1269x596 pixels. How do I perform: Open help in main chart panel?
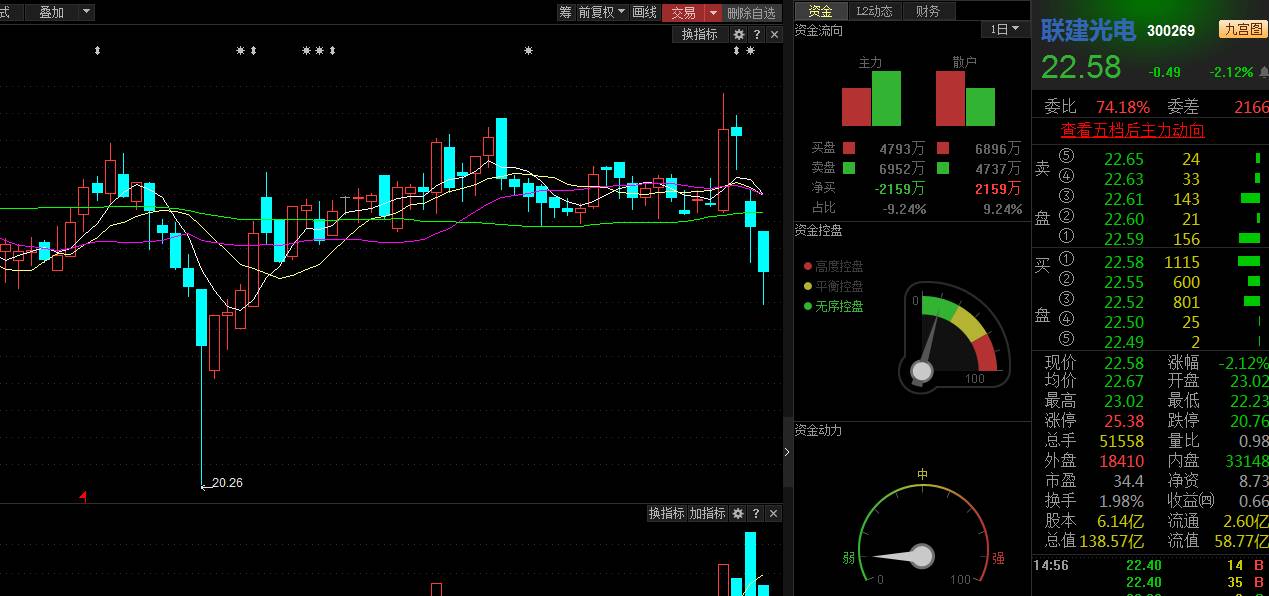click(757, 34)
